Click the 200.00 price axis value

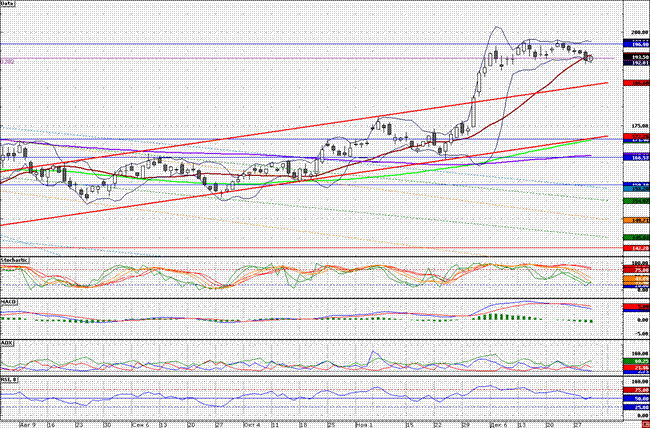click(x=641, y=32)
